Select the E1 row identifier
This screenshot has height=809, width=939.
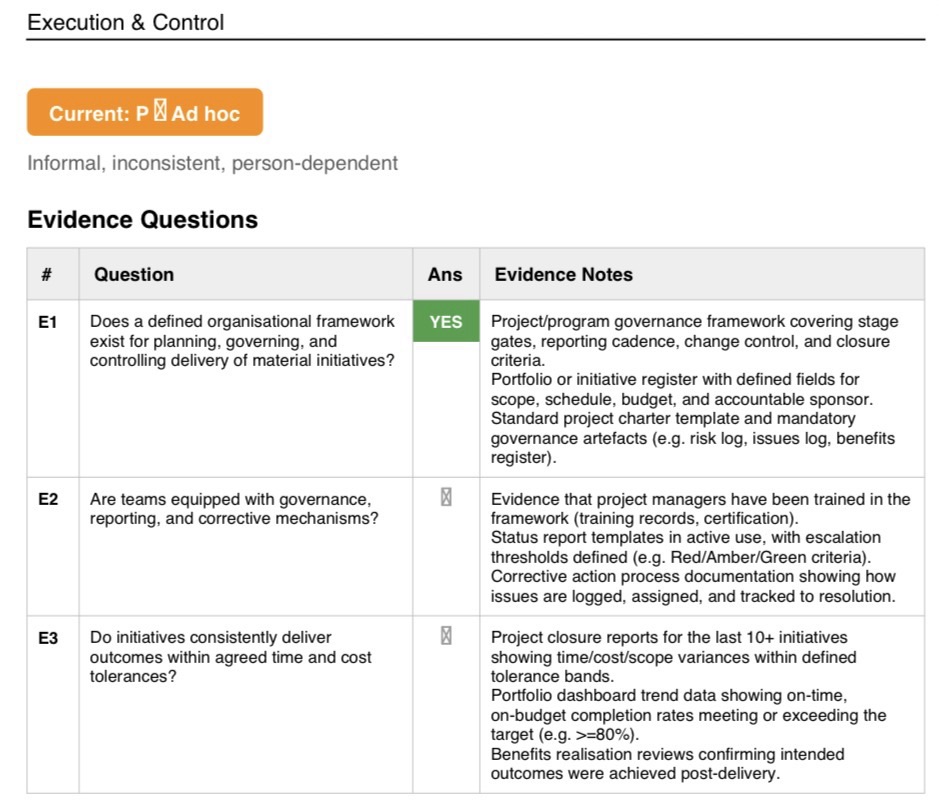[48, 322]
